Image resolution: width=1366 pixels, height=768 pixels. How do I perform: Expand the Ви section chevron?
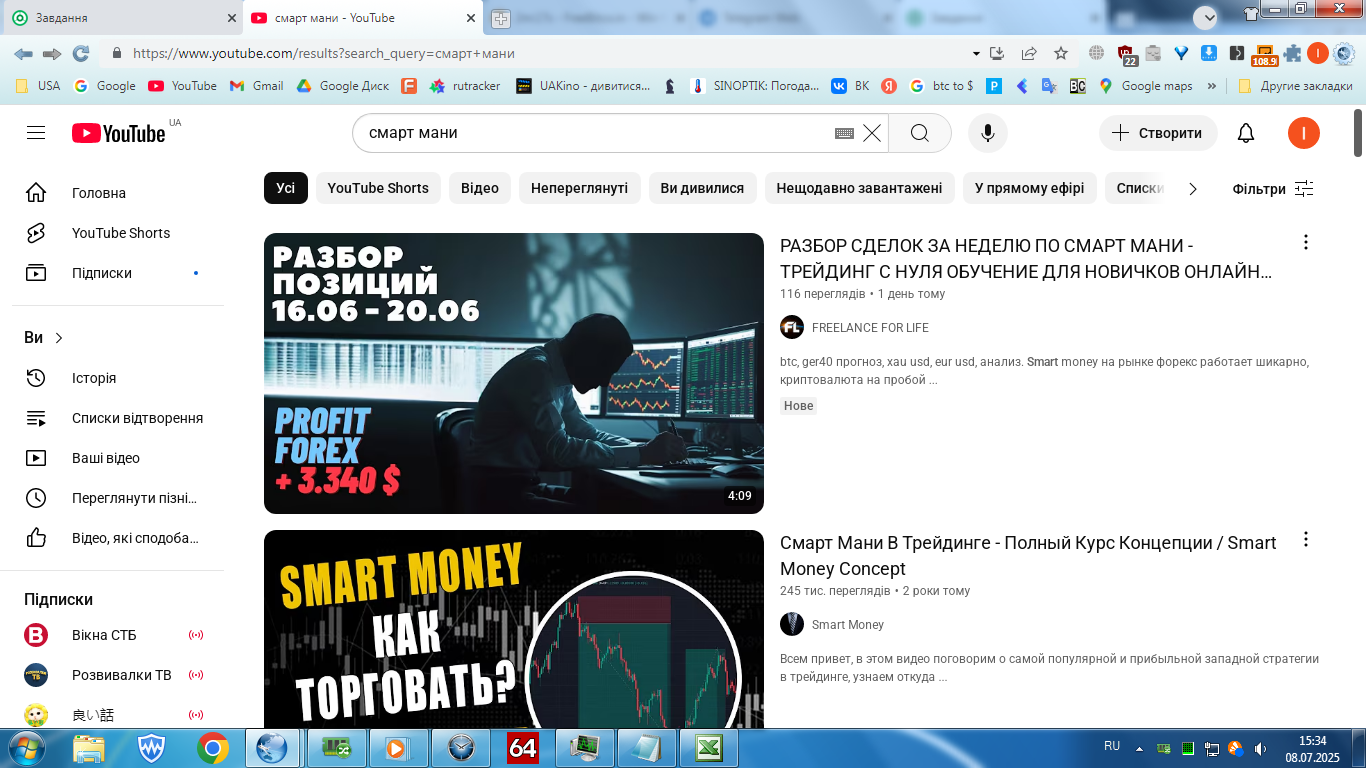click(x=59, y=338)
